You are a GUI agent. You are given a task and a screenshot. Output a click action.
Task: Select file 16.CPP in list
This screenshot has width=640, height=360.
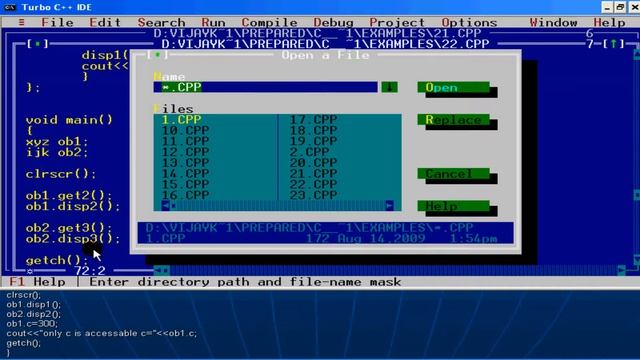tap(186, 195)
